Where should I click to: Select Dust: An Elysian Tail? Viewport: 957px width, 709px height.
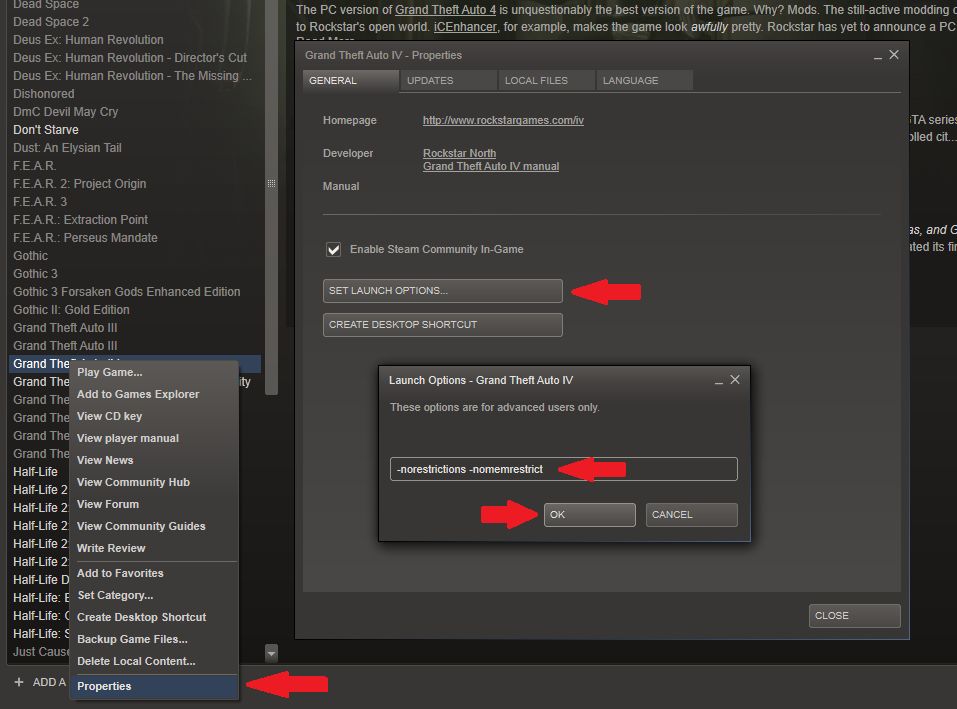click(67, 148)
